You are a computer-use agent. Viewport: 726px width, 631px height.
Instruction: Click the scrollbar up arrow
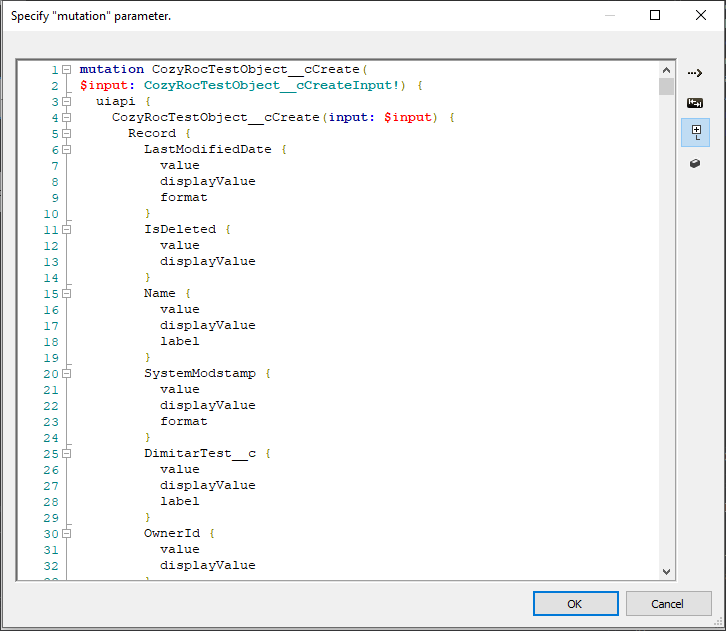(667, 70)
